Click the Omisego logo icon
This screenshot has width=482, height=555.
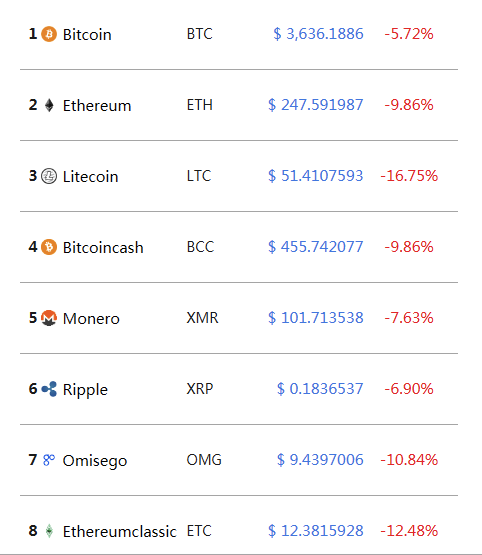49,460
